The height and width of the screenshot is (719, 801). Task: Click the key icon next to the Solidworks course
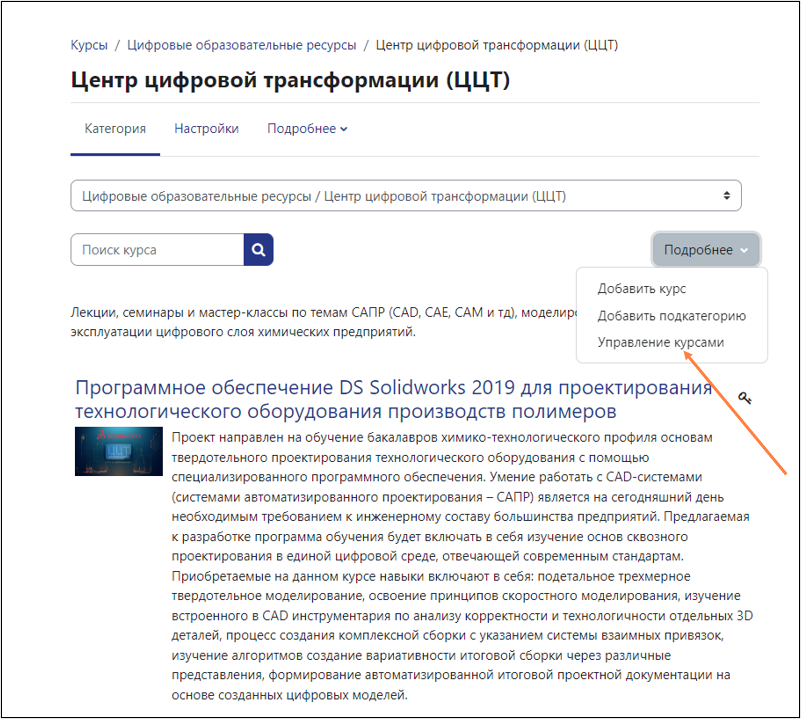coord(744,398)
